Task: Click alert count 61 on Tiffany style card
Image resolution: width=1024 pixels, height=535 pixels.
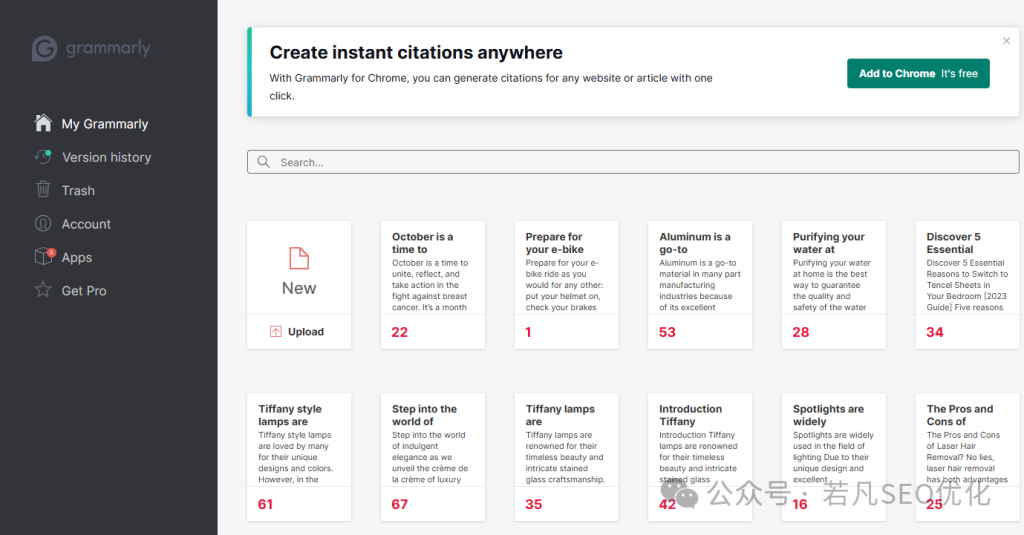Action: (265, 504)
